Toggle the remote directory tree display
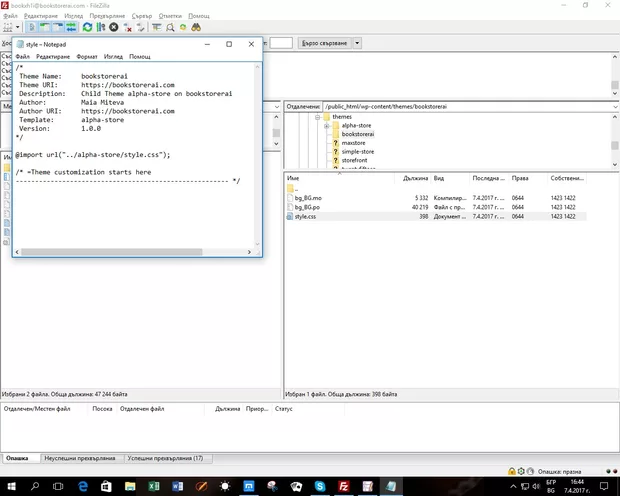The width and height of the screenshot is (620, 496). (x=58, y=27)
